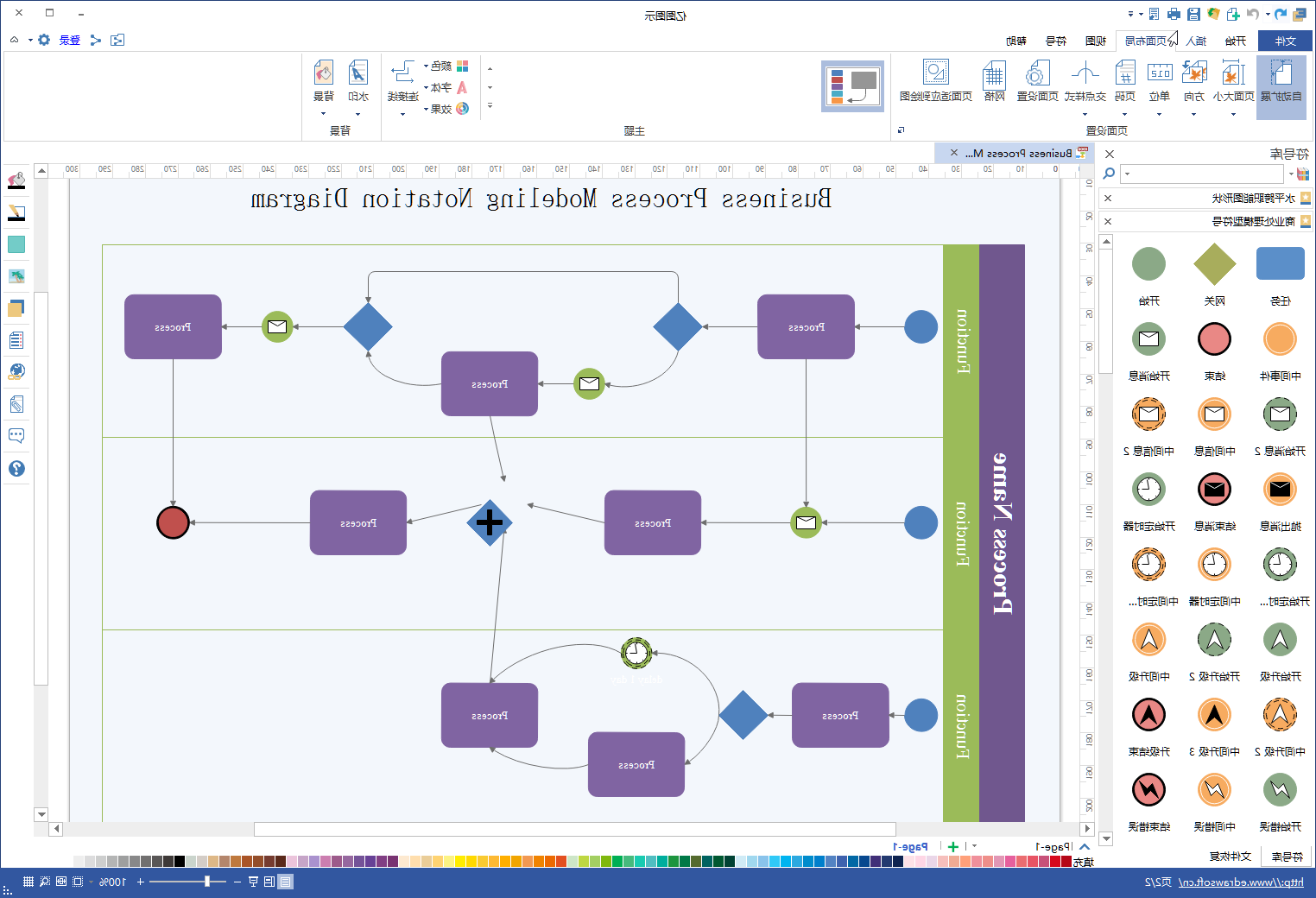This screenshot has height=898, width=1316.
Task: Switch to the 开始 home tab
Action: (1236, 41)
